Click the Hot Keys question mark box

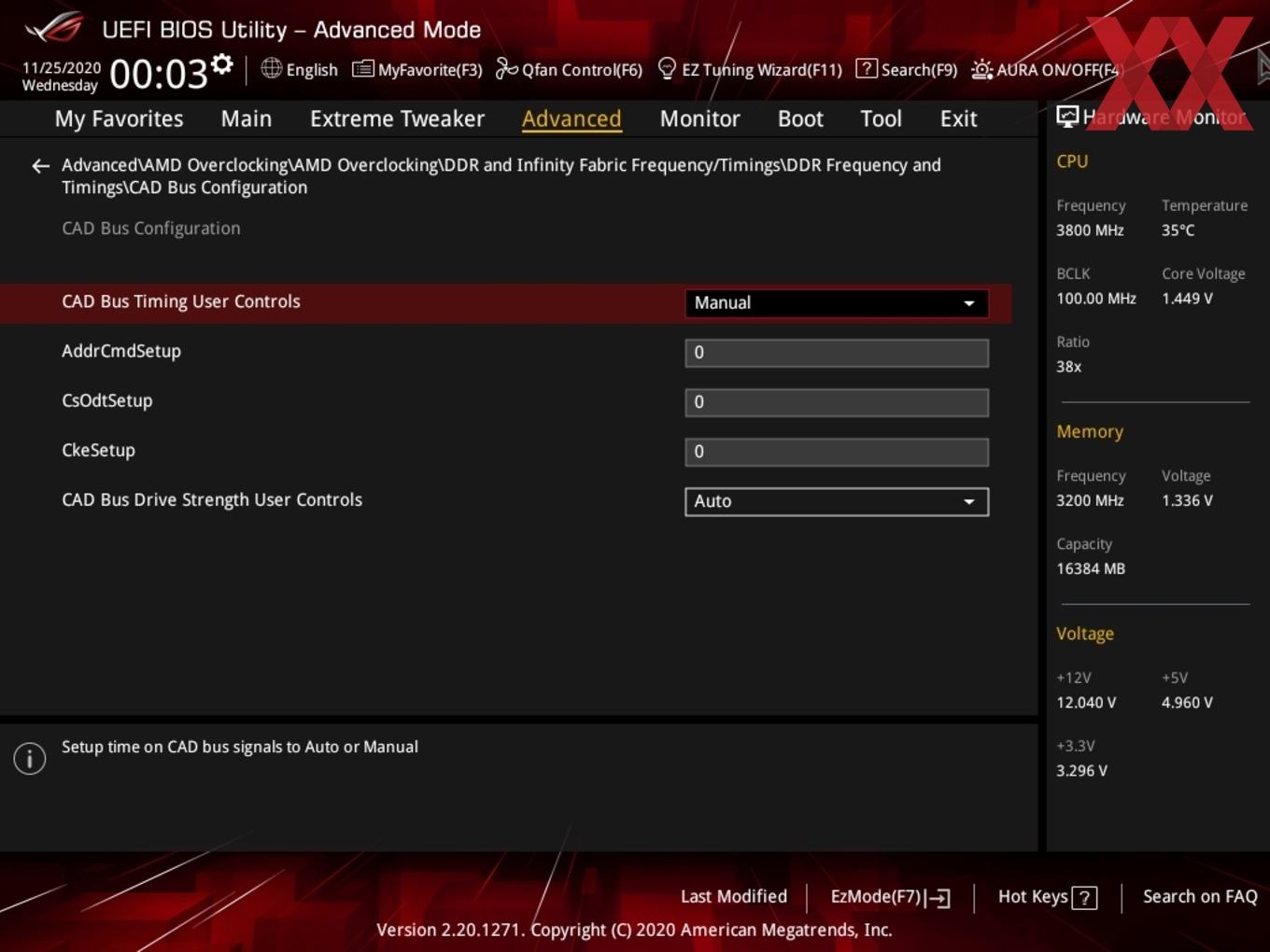tap(1084, 898)
